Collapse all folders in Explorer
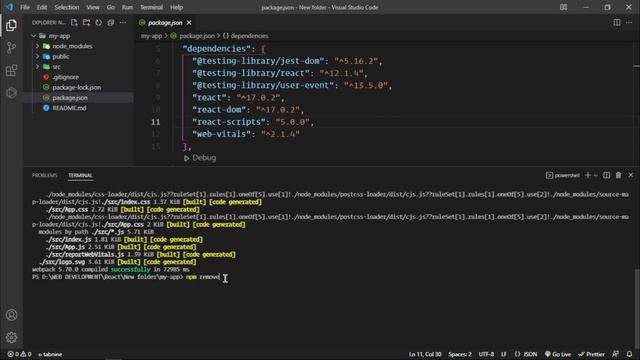 111,23
